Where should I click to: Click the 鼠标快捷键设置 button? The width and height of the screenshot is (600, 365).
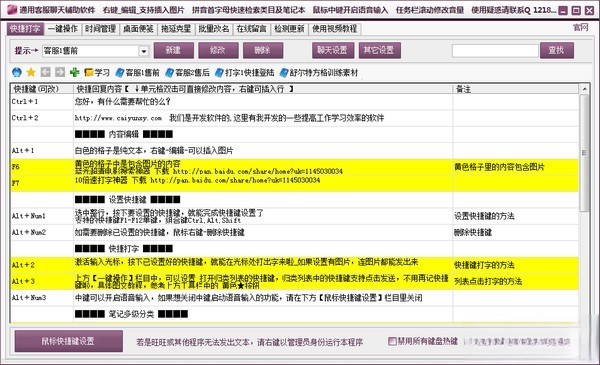[x=68, y=341]
